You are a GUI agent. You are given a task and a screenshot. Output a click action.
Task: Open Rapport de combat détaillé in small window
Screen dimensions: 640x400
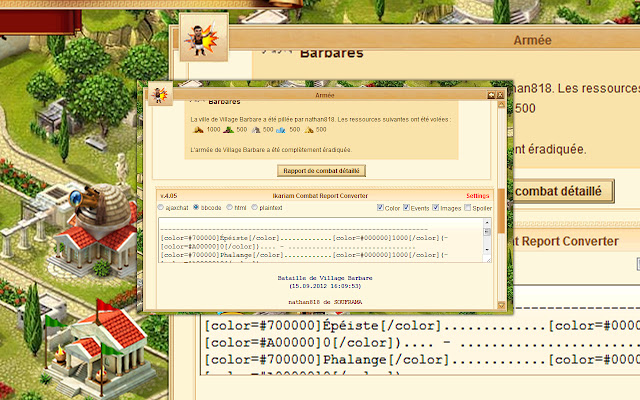pos(321,171)
